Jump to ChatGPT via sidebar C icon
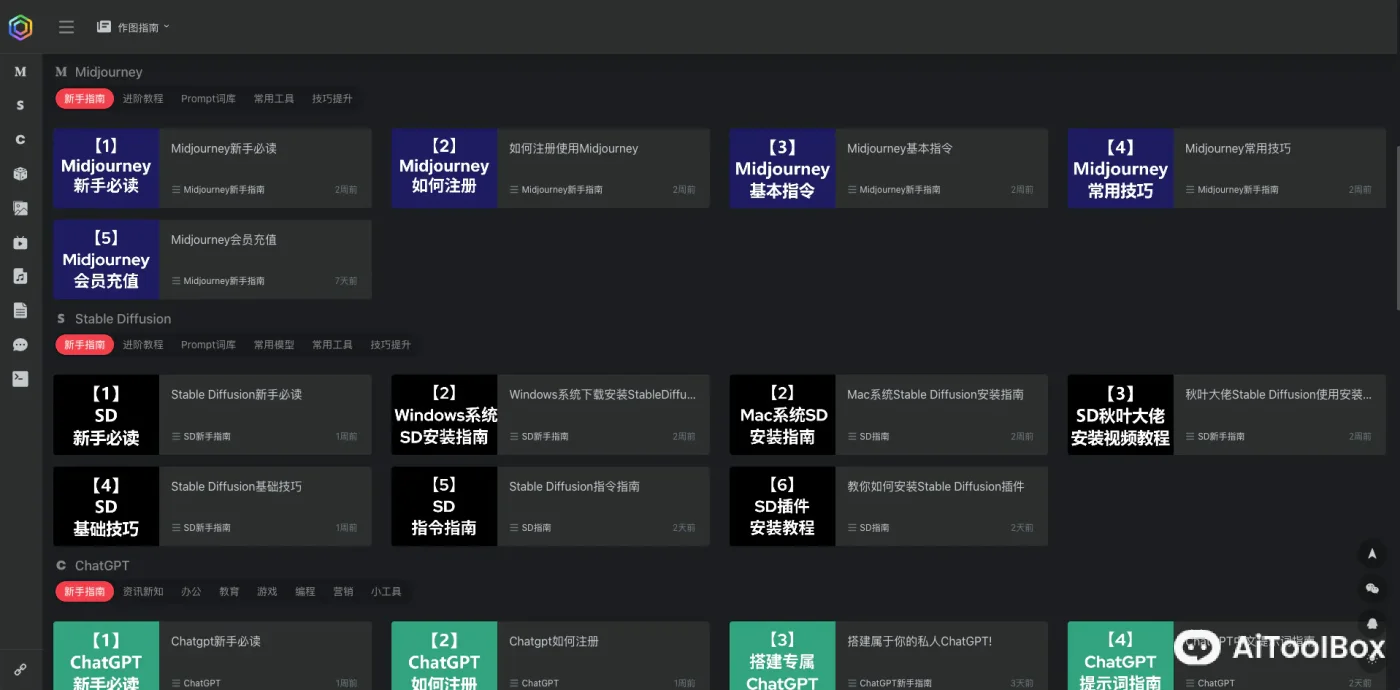The width and height of the screenshot is (1400, 690). [x=20, y=140]
